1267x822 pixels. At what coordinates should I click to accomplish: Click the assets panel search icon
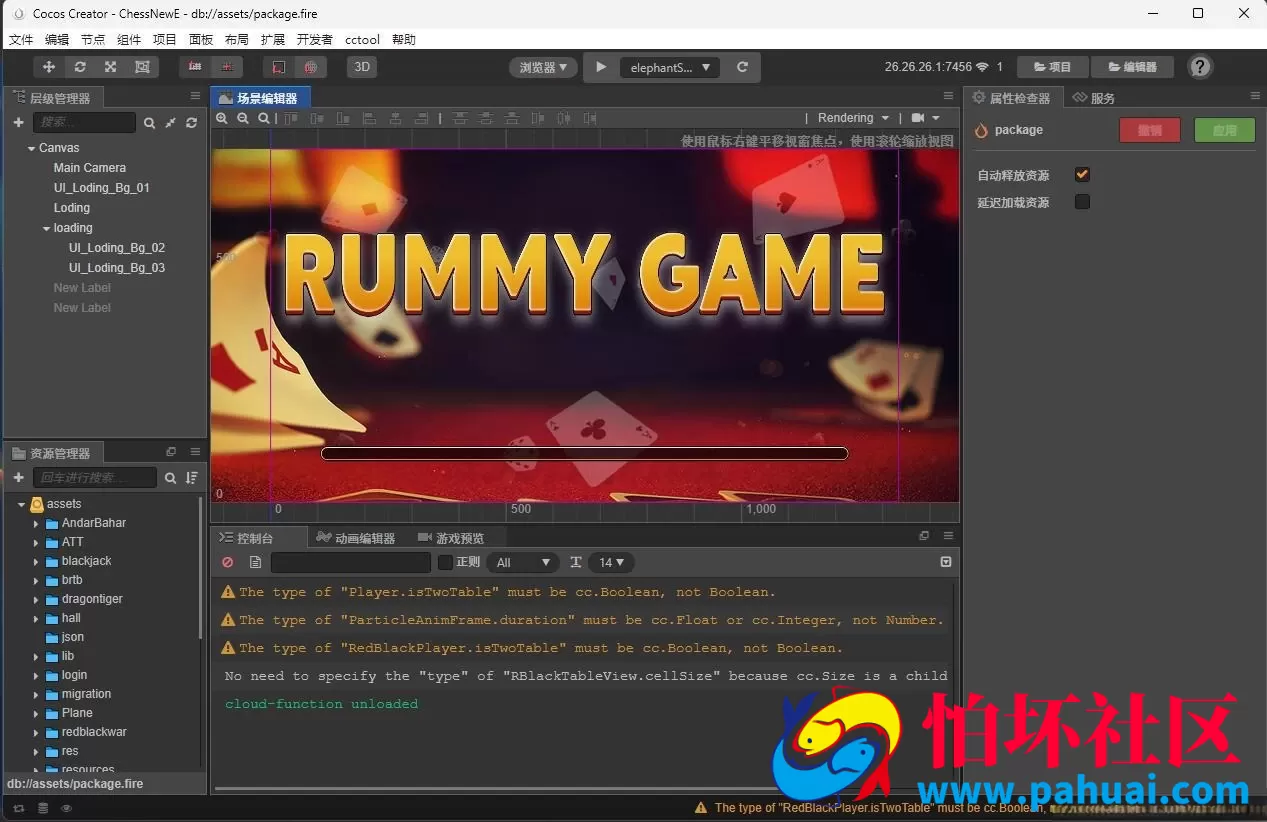coord(170,478)
